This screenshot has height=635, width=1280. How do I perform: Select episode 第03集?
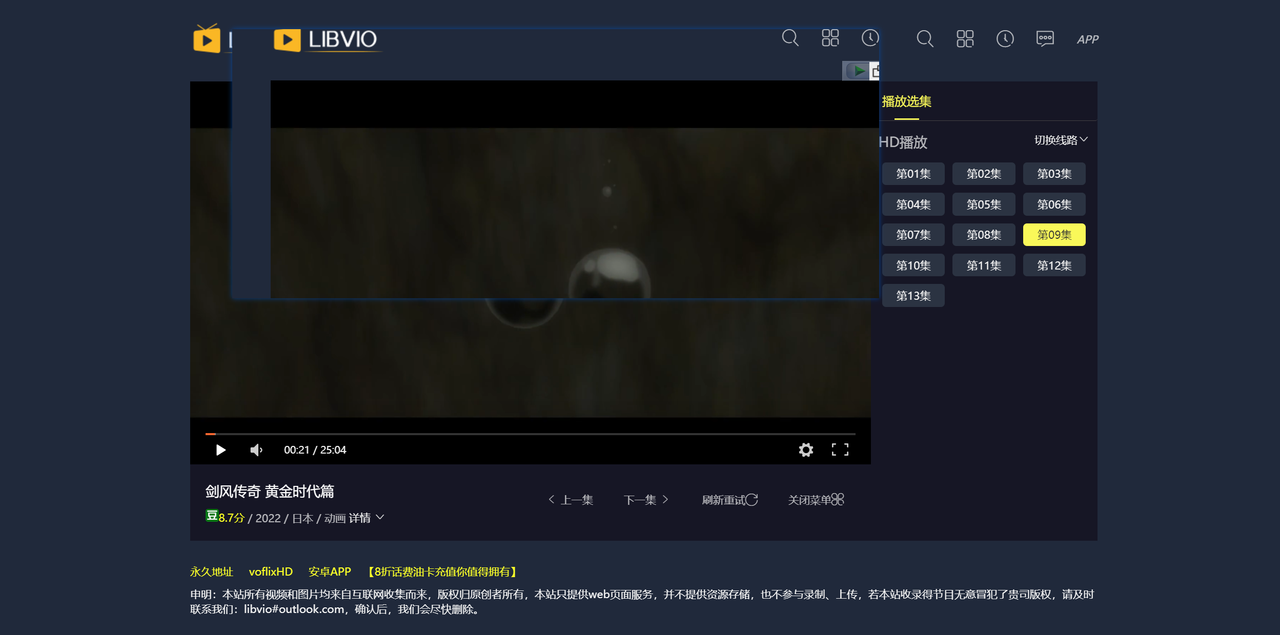(1054, 174)
